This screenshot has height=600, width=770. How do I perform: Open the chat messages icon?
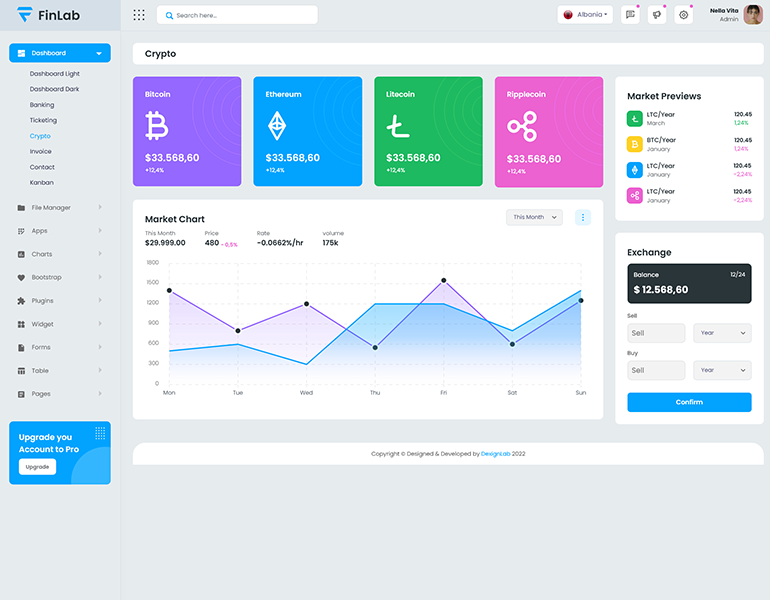630,15
